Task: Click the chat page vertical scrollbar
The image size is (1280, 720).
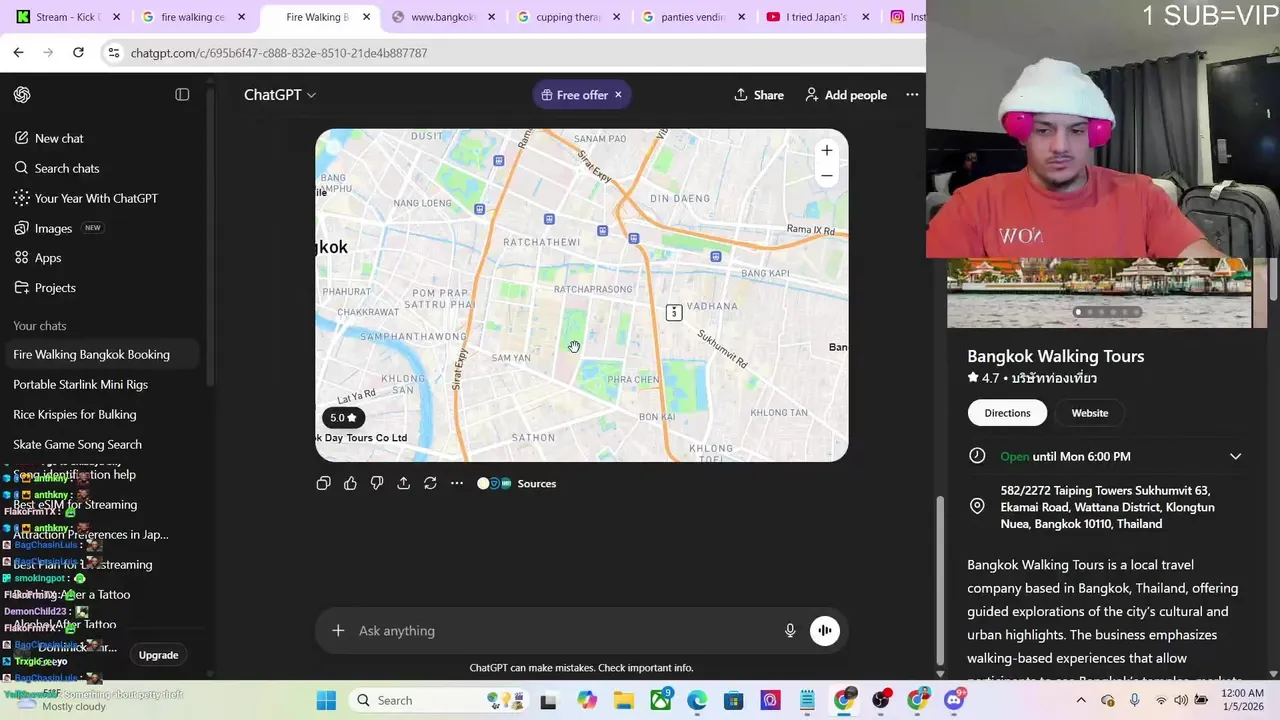Action: [x=938, y=580]
